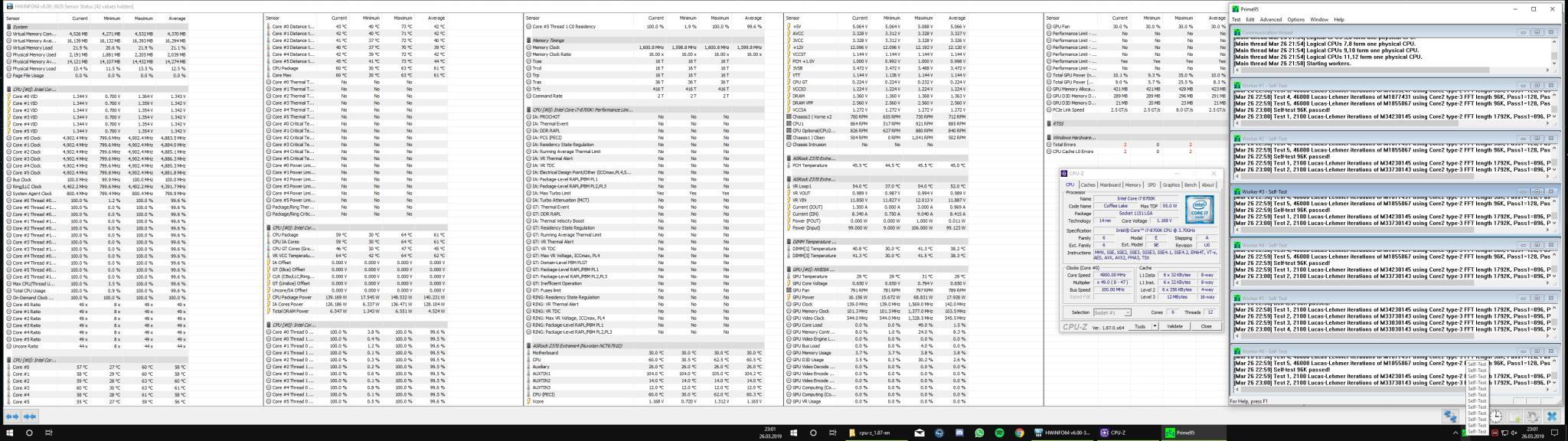Switch to Bench tab in CPU-Z
This screenshot has width=1568, height=441.
[1191, 185]
